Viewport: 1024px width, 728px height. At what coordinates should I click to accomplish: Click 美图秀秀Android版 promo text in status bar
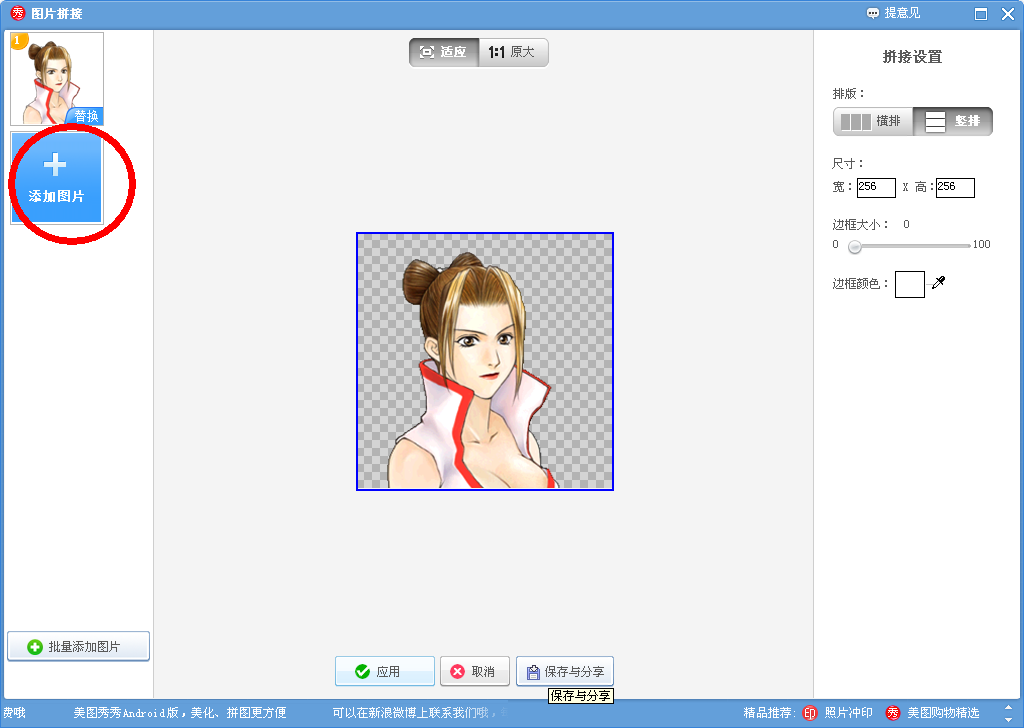tap(180, 713)
